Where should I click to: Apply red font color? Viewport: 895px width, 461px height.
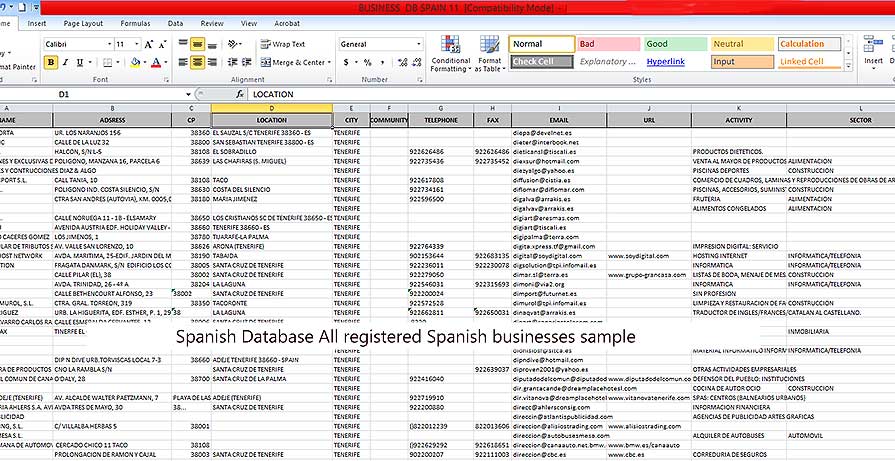[156, 62]
